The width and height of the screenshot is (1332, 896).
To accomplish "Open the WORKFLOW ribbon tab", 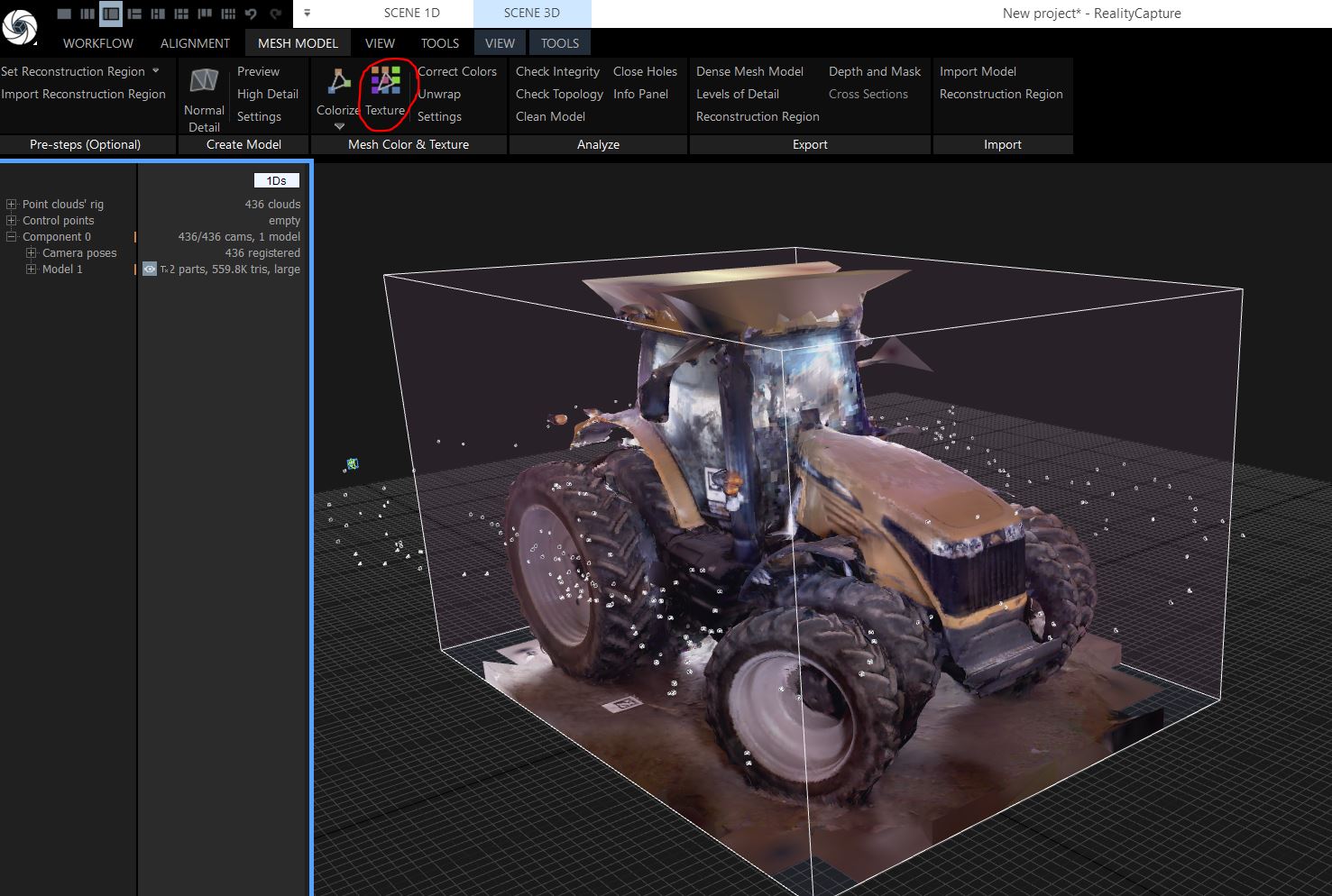I will 97,43.
